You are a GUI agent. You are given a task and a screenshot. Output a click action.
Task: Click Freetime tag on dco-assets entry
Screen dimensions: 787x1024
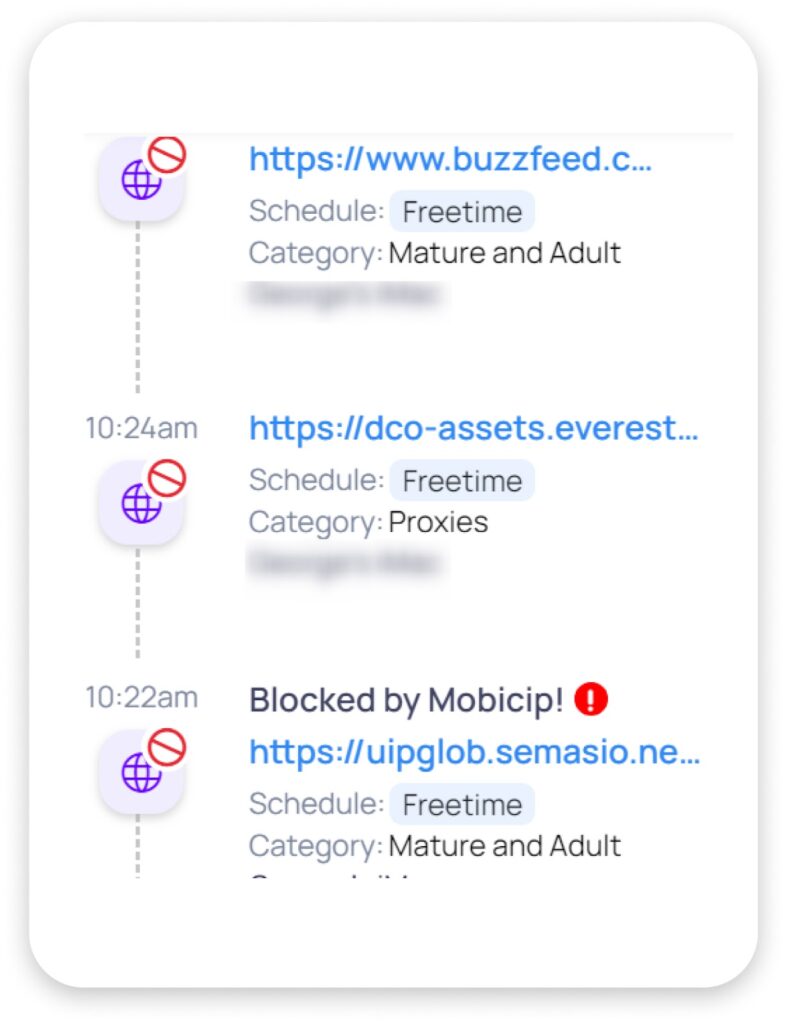pos(462,481)
